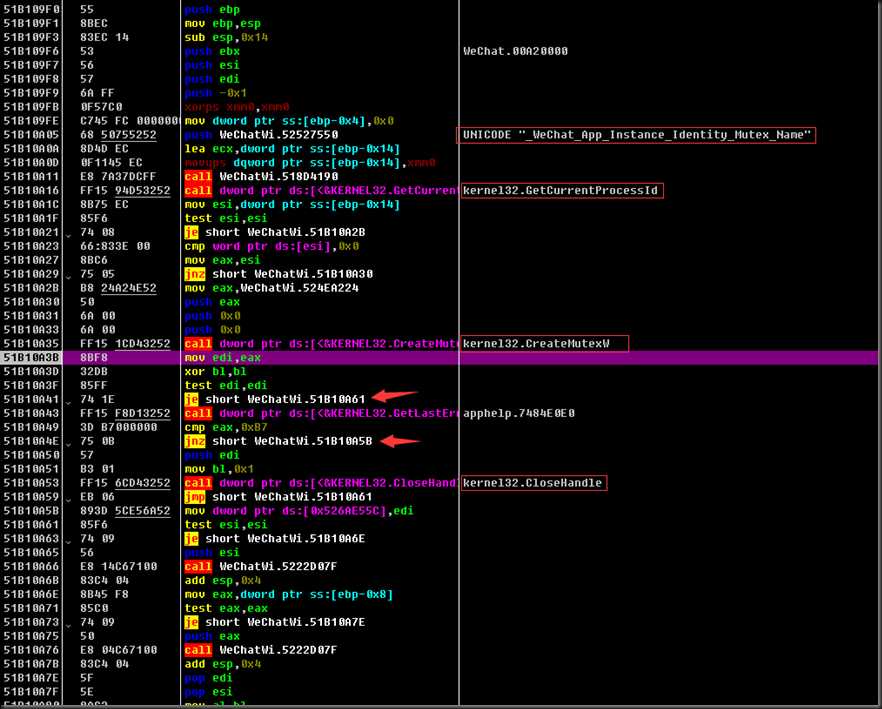The width and height of the screenshot is (882, 709).
Task: Select the je short WeChatWi.51B10A61 instruction
Action: (275, 400)
